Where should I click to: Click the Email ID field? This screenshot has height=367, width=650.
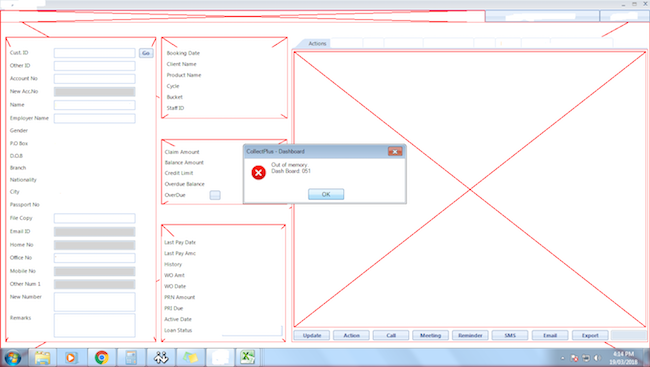click(x=95, y=232)
